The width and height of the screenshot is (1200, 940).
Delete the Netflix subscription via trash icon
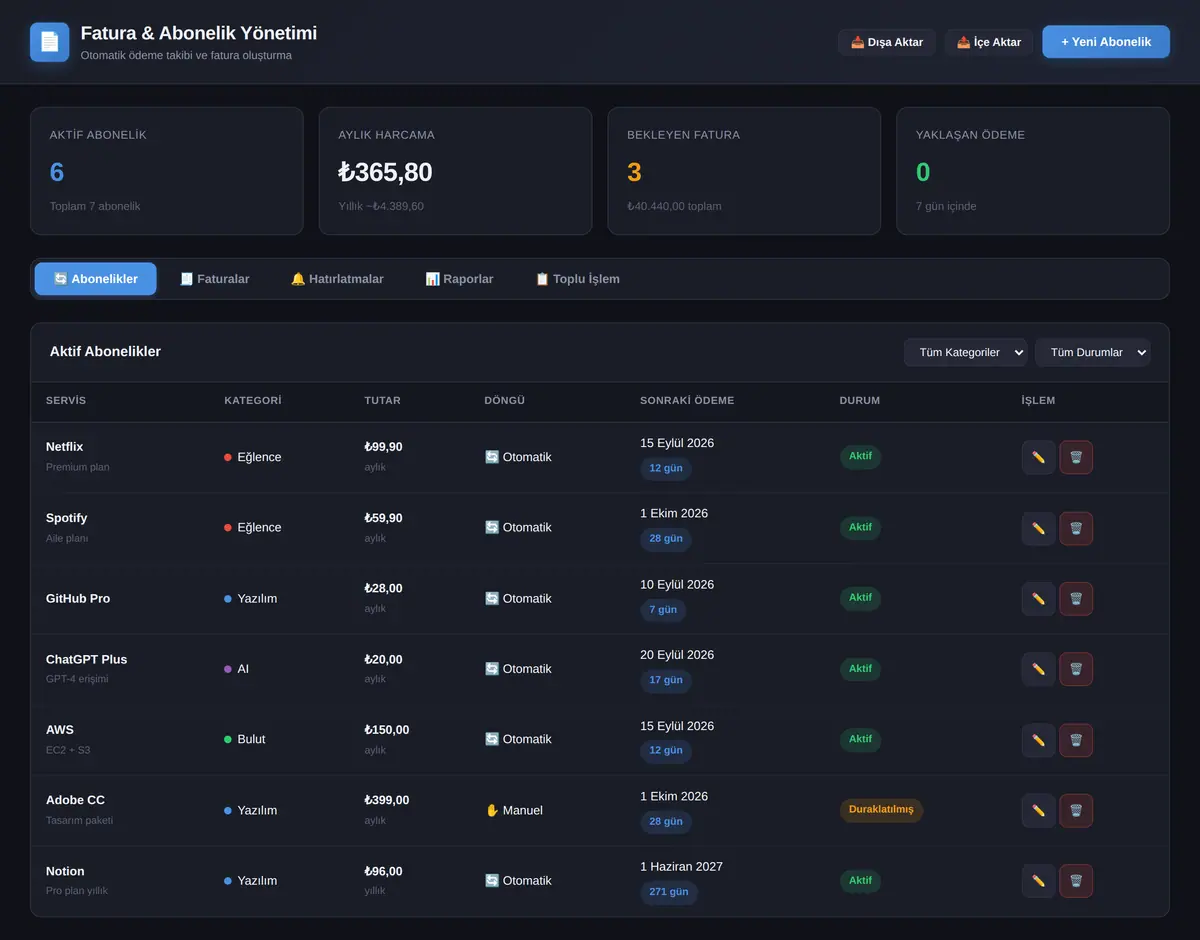(x=1076, y=457)
